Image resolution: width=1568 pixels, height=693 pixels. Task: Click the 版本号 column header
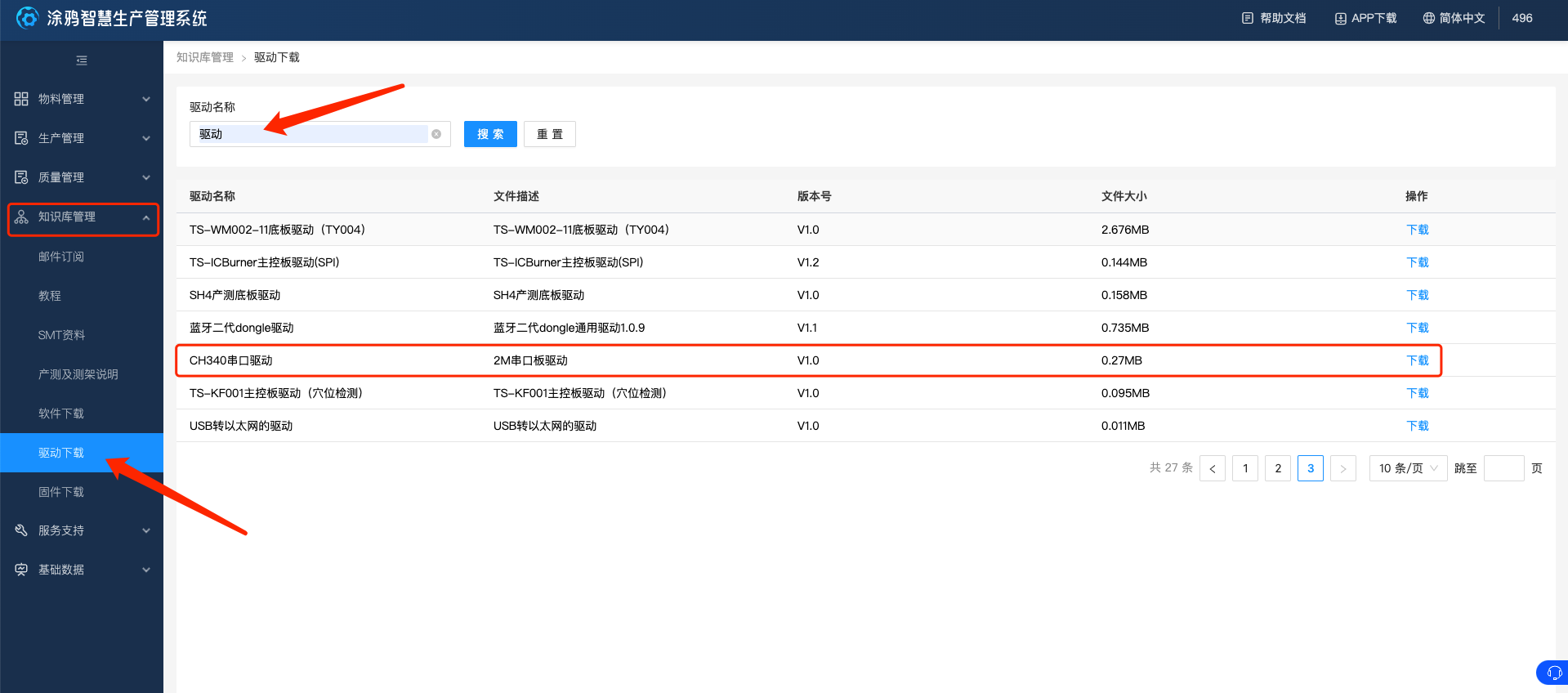[815, 196]
